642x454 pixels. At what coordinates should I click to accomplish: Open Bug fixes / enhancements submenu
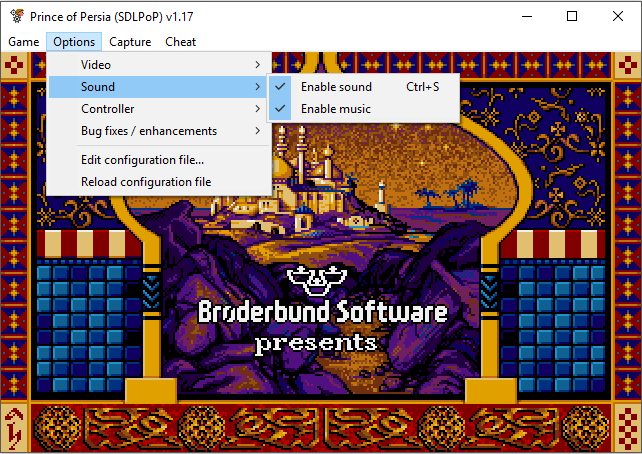tap(159, 131)
